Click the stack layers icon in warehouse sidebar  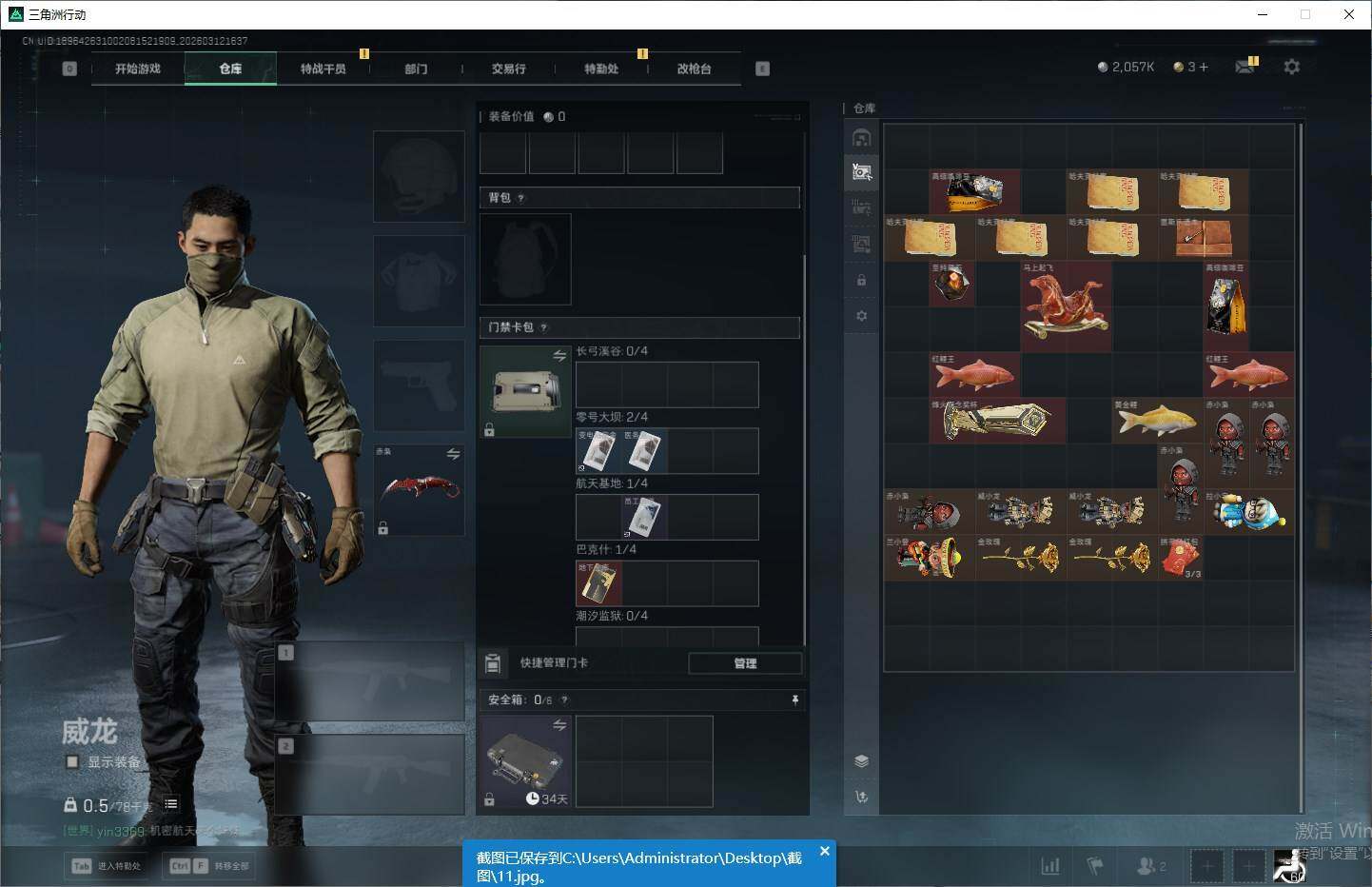pos(861,761)
